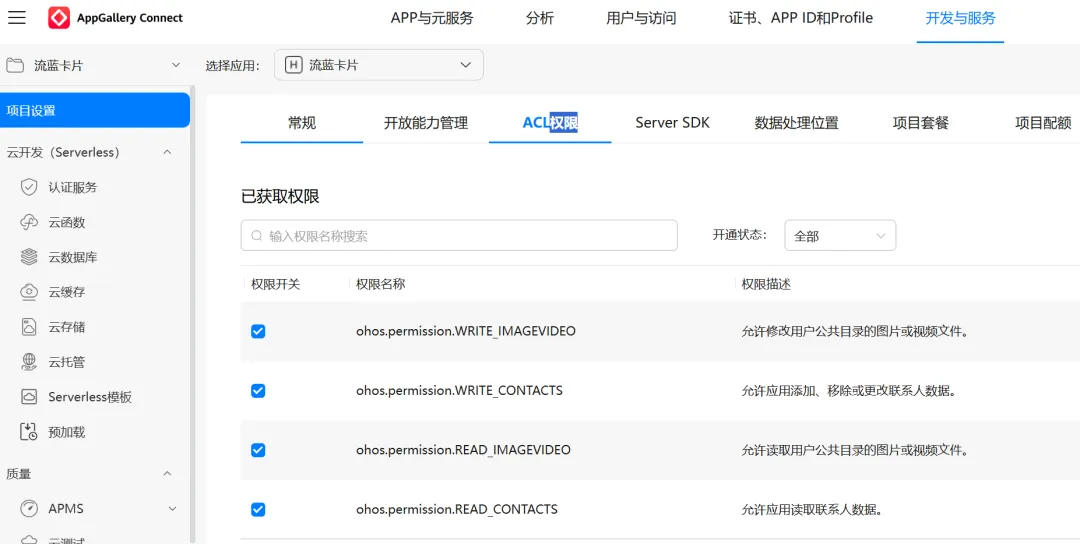Open 认证服务 shield icon
The height and width of the screenshot is (544, 1080).
tap(29, 187)
